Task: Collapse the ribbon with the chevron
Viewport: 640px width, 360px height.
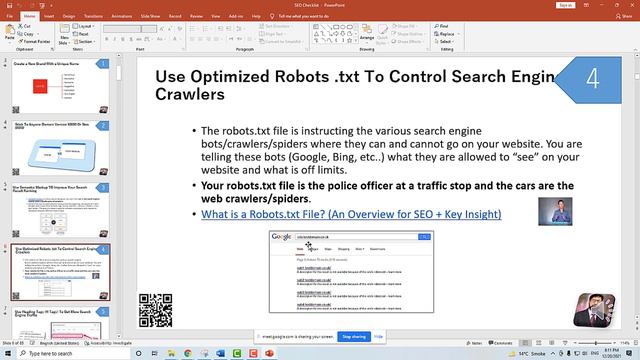Action: (635, 49)
